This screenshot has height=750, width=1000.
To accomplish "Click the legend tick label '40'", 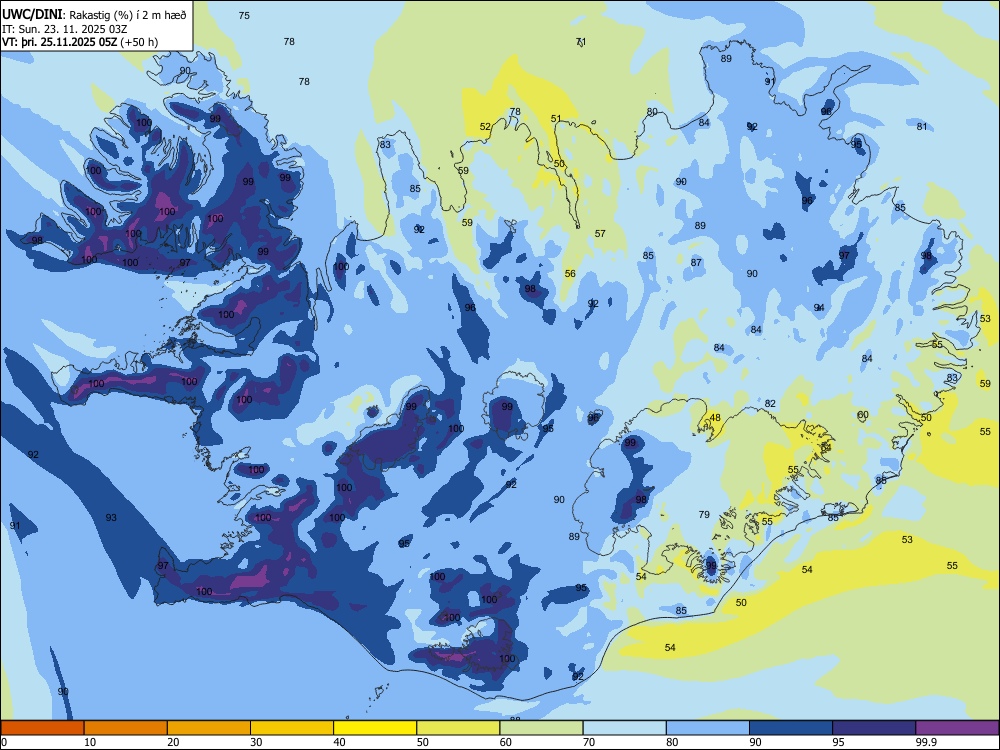I will pyautogui.click(x=339, y=742).
